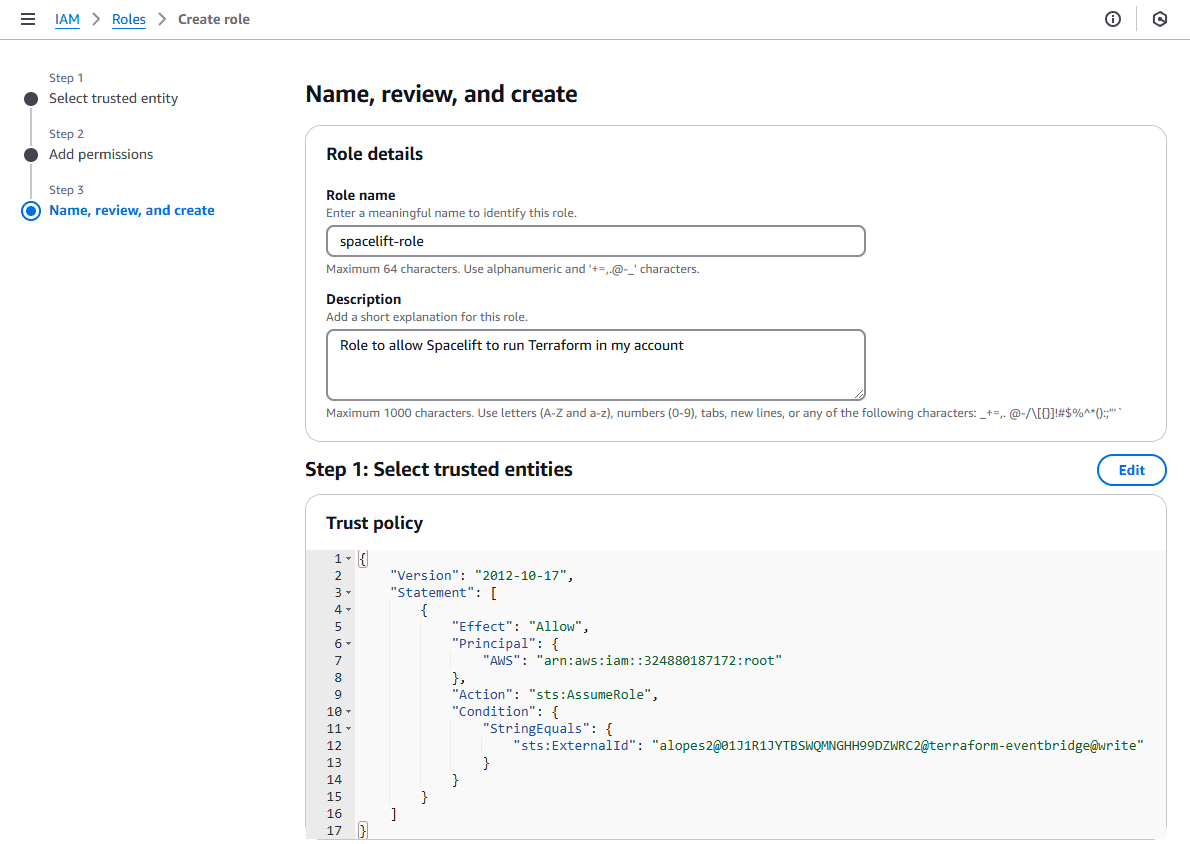
Task: Go to the IAM breadcrumb link
Action: pyautogui.click(x=68, y=19)
